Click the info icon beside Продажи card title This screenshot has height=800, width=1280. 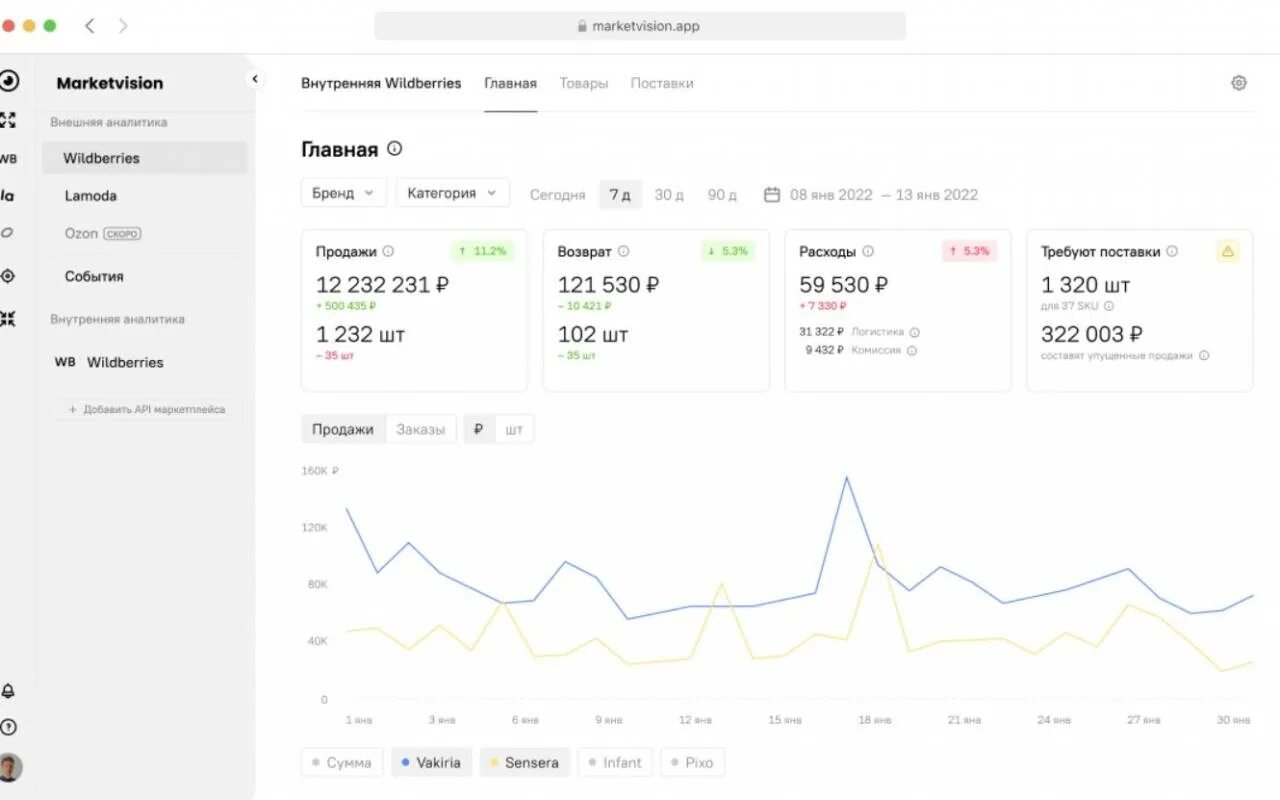(388, 252)
